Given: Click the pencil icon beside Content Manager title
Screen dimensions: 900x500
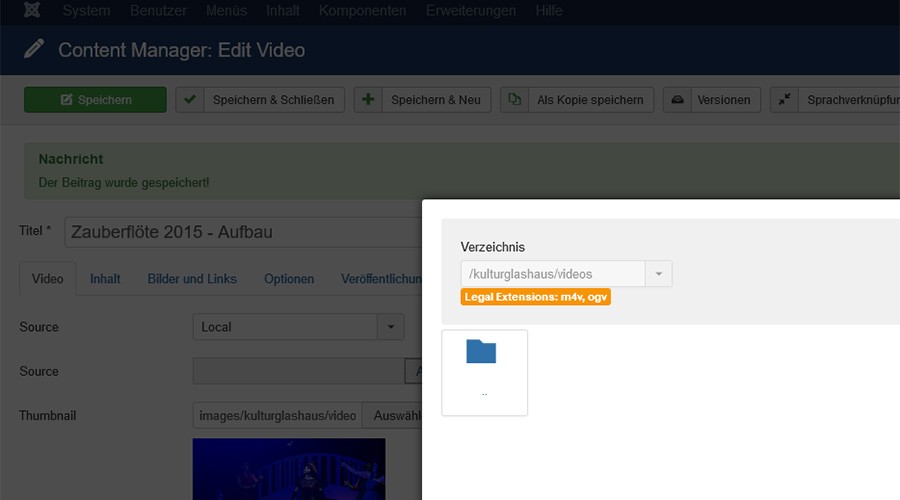Looking at the screenshot, I should pyautogui.click(x=34, y=49).
